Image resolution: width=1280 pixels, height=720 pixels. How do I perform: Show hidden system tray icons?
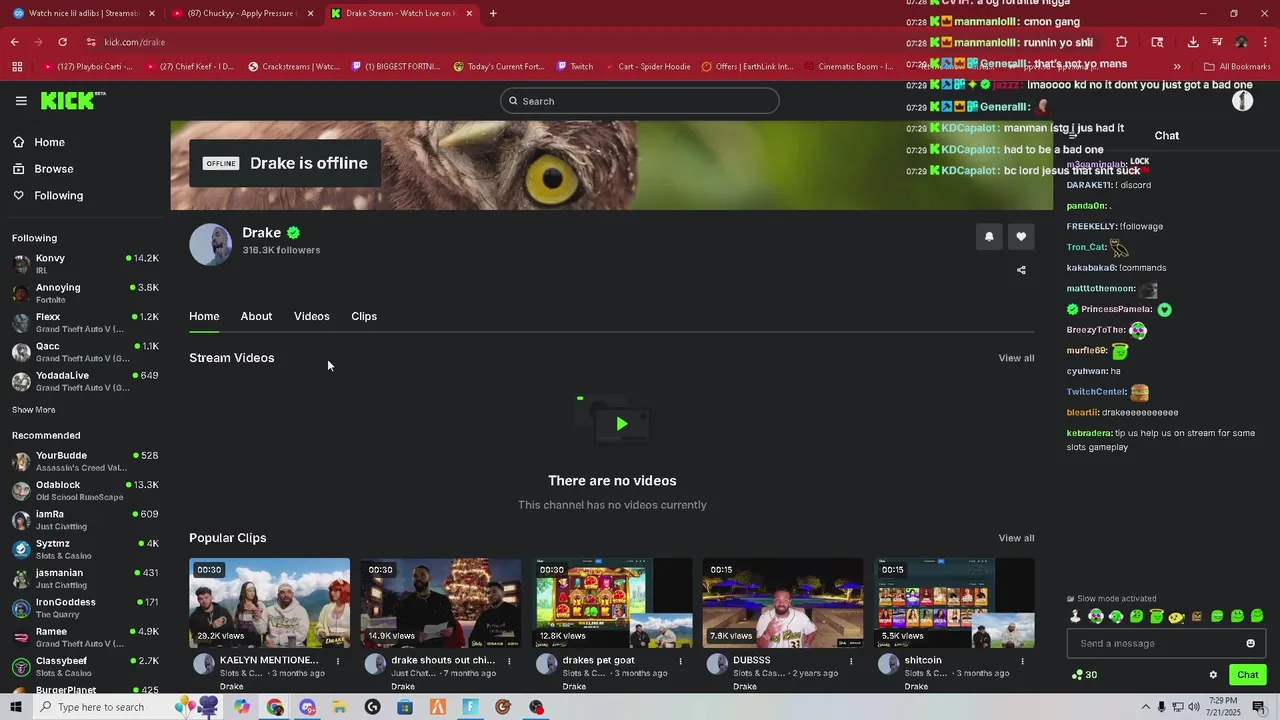click(x=1145, y=707)
